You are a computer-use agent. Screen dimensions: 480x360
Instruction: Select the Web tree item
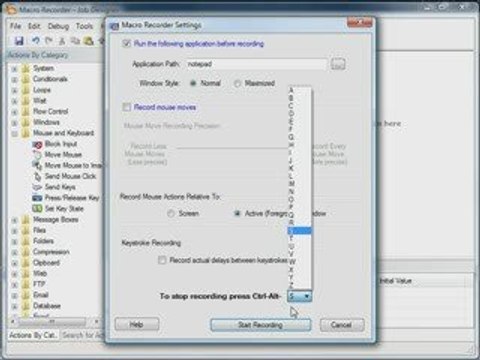[40, 273]
